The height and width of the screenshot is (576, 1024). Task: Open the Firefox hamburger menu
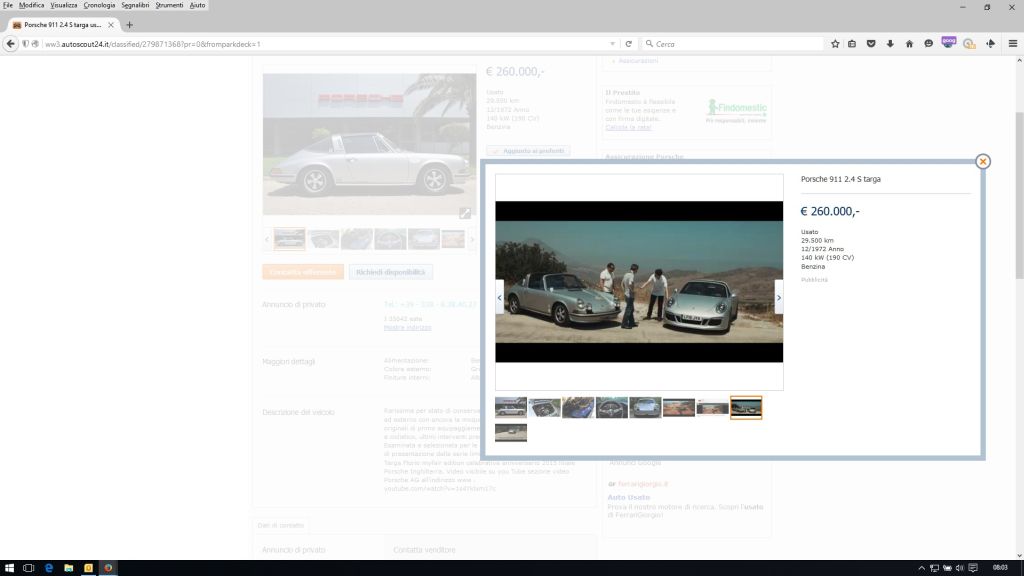(1013, 44)
